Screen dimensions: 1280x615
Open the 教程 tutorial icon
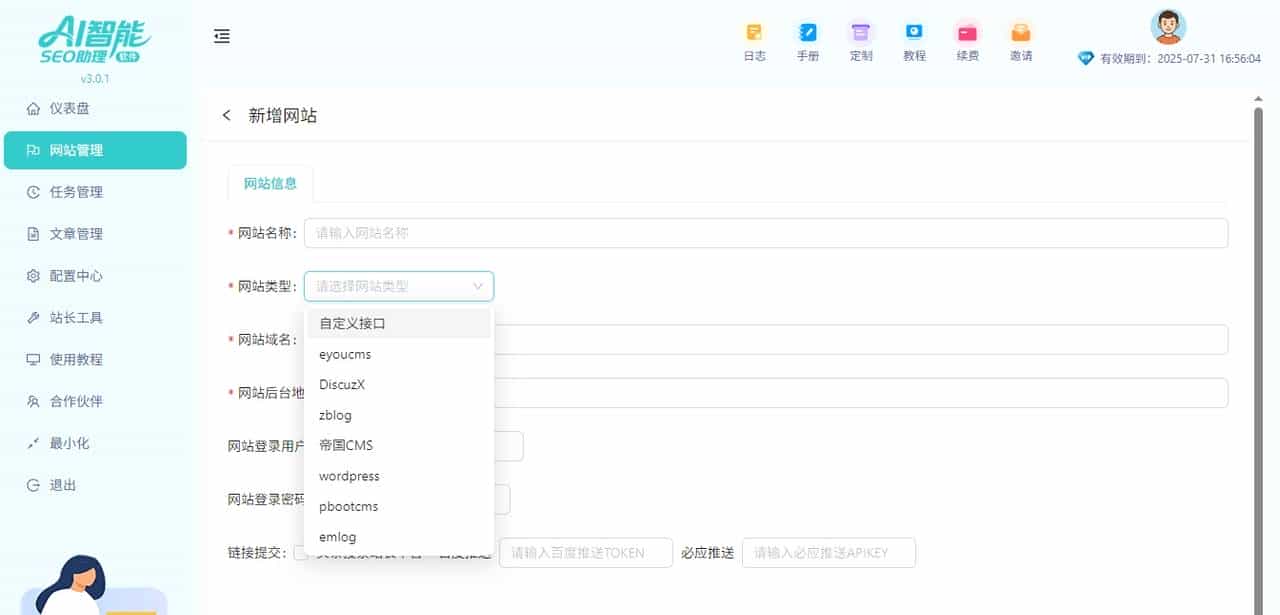914,38
